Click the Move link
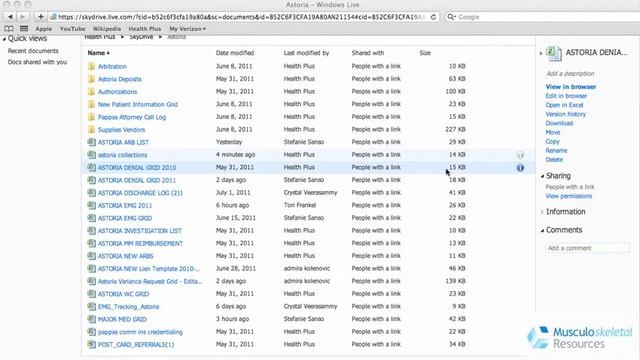This screenshot has width=640, height=360. pyautogui.click(x=553, y=132)
